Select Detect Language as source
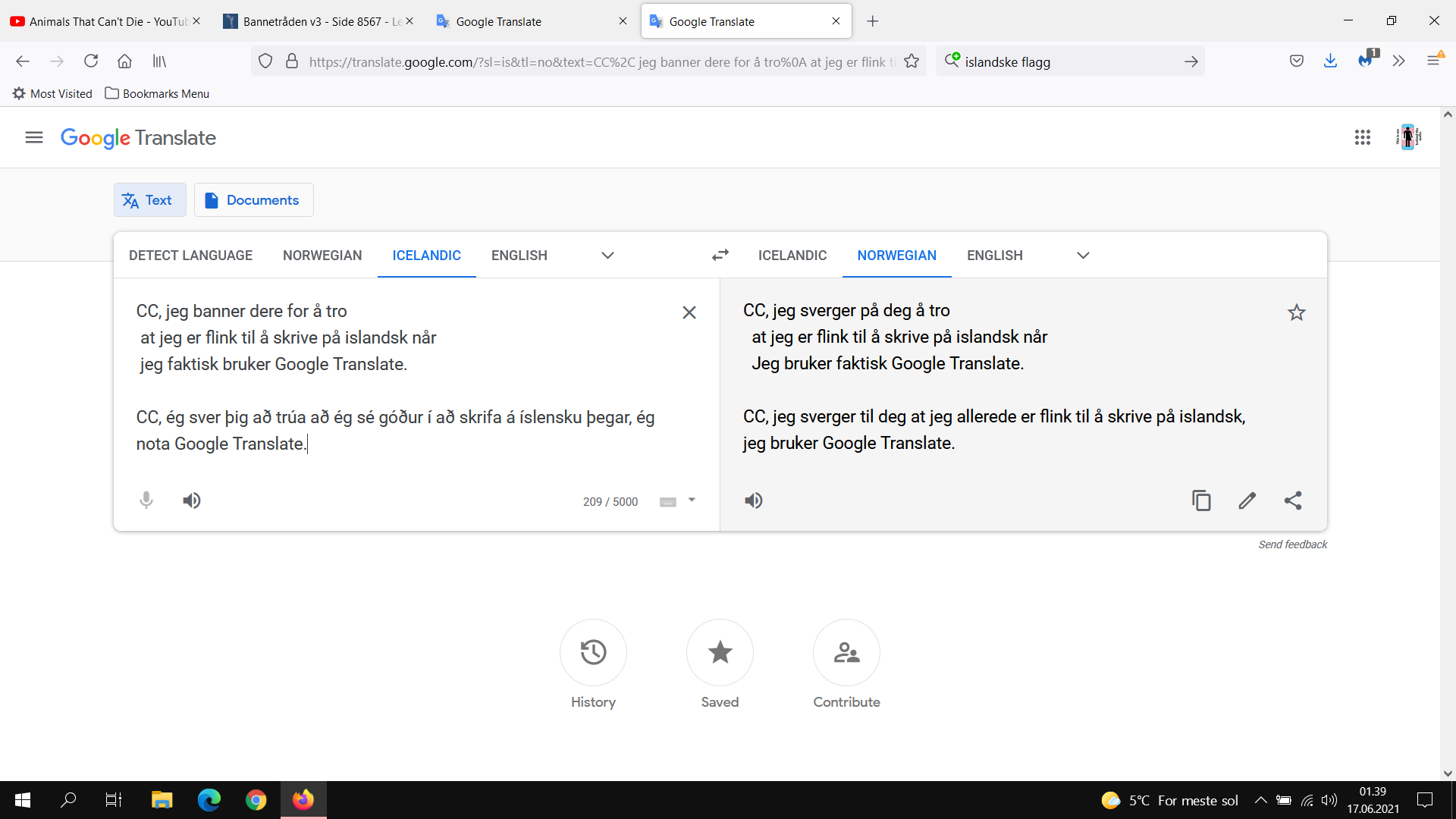Image resolution: width=1456 pixels, height=819 pixels. pos(191,256)
